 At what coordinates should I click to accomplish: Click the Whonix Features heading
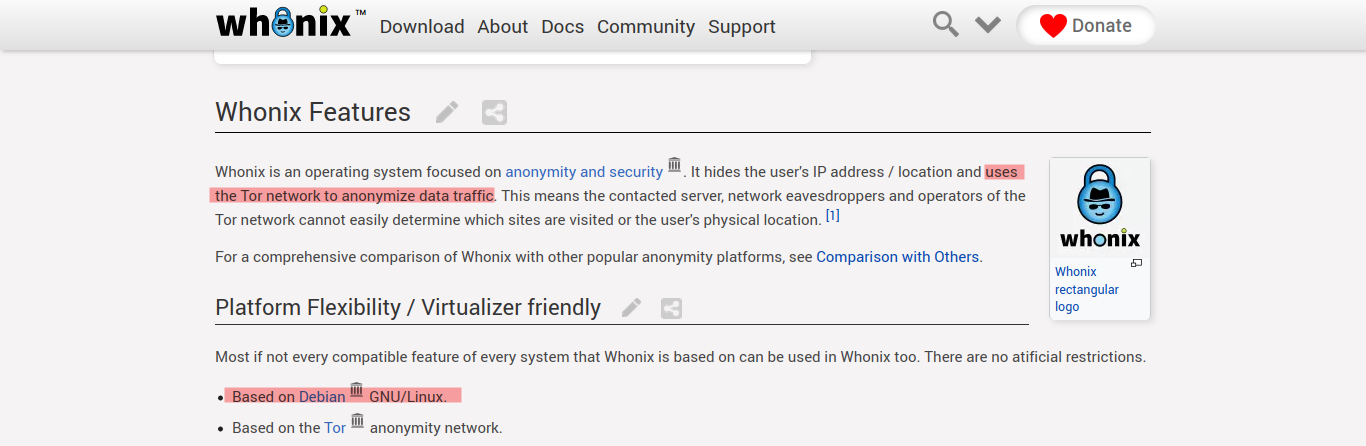click(313, 112)
